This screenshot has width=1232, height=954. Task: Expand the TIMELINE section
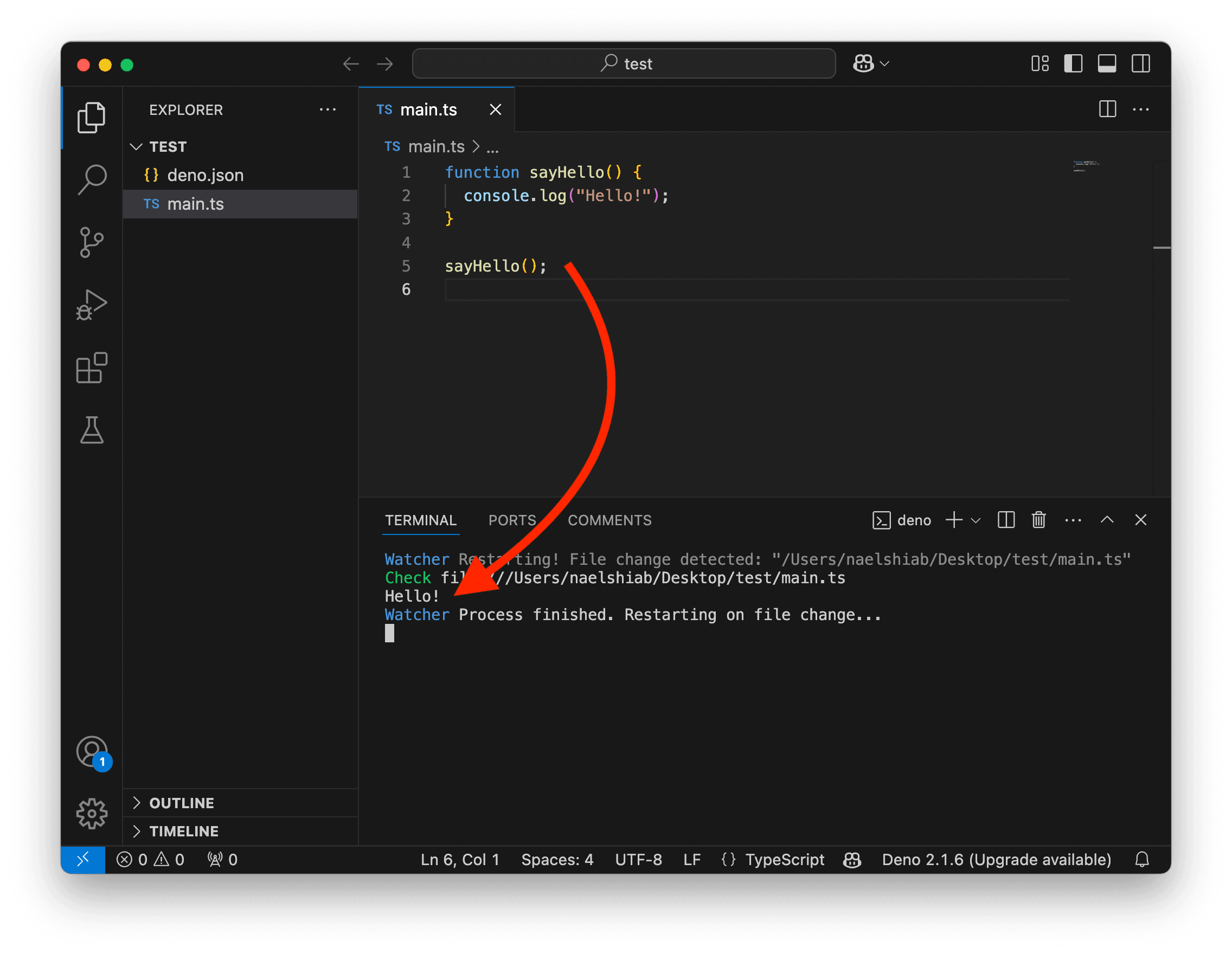(240, 830)
